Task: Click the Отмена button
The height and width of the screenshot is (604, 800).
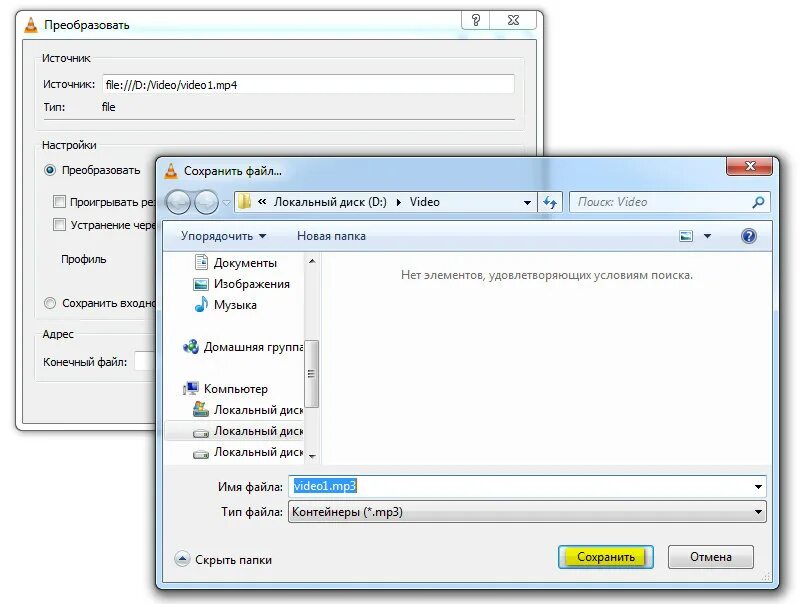Action: pyautogui.click(x=711, y=557)
